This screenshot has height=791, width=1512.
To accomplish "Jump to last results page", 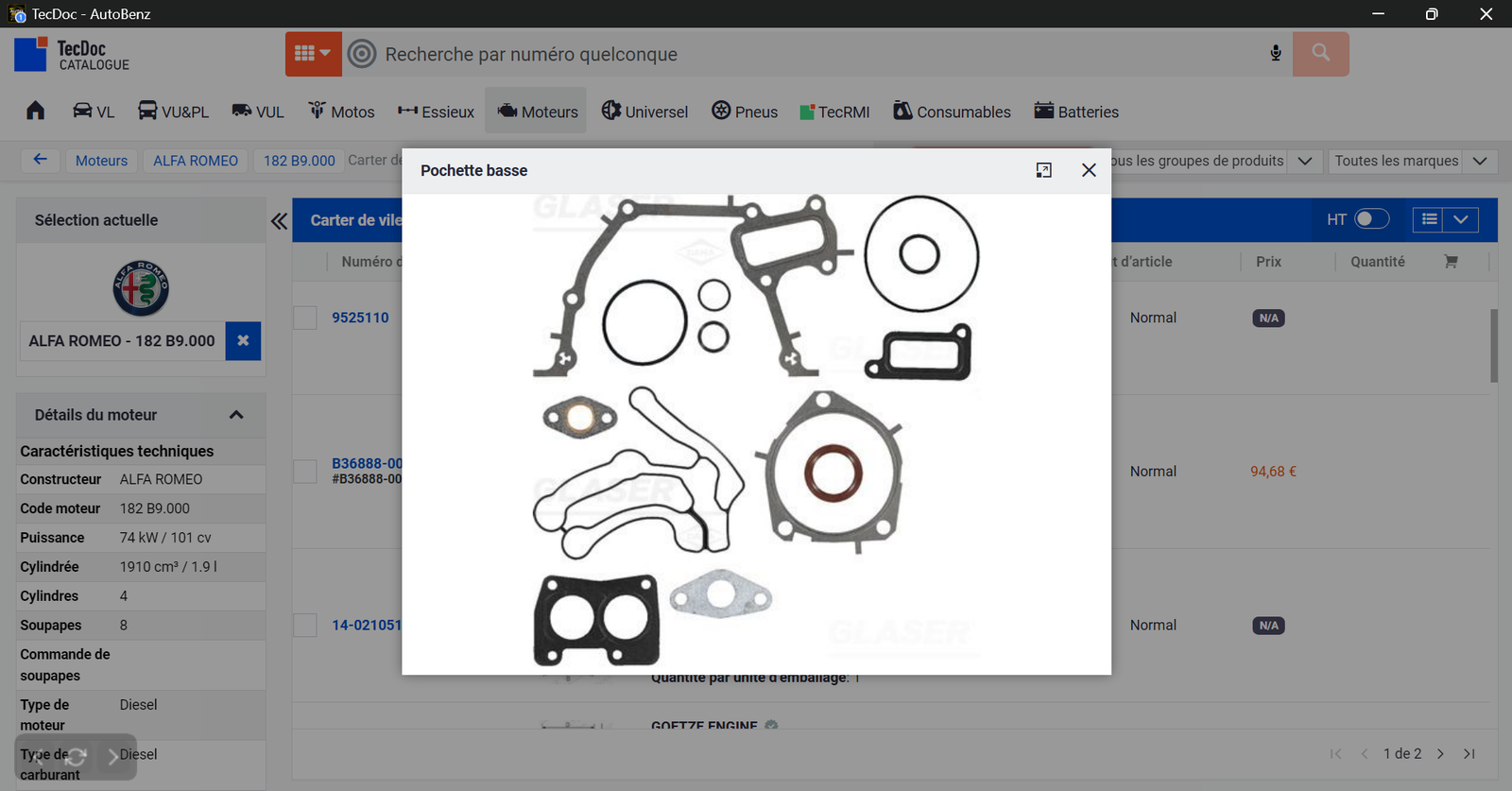I will tap(1469, 753).
